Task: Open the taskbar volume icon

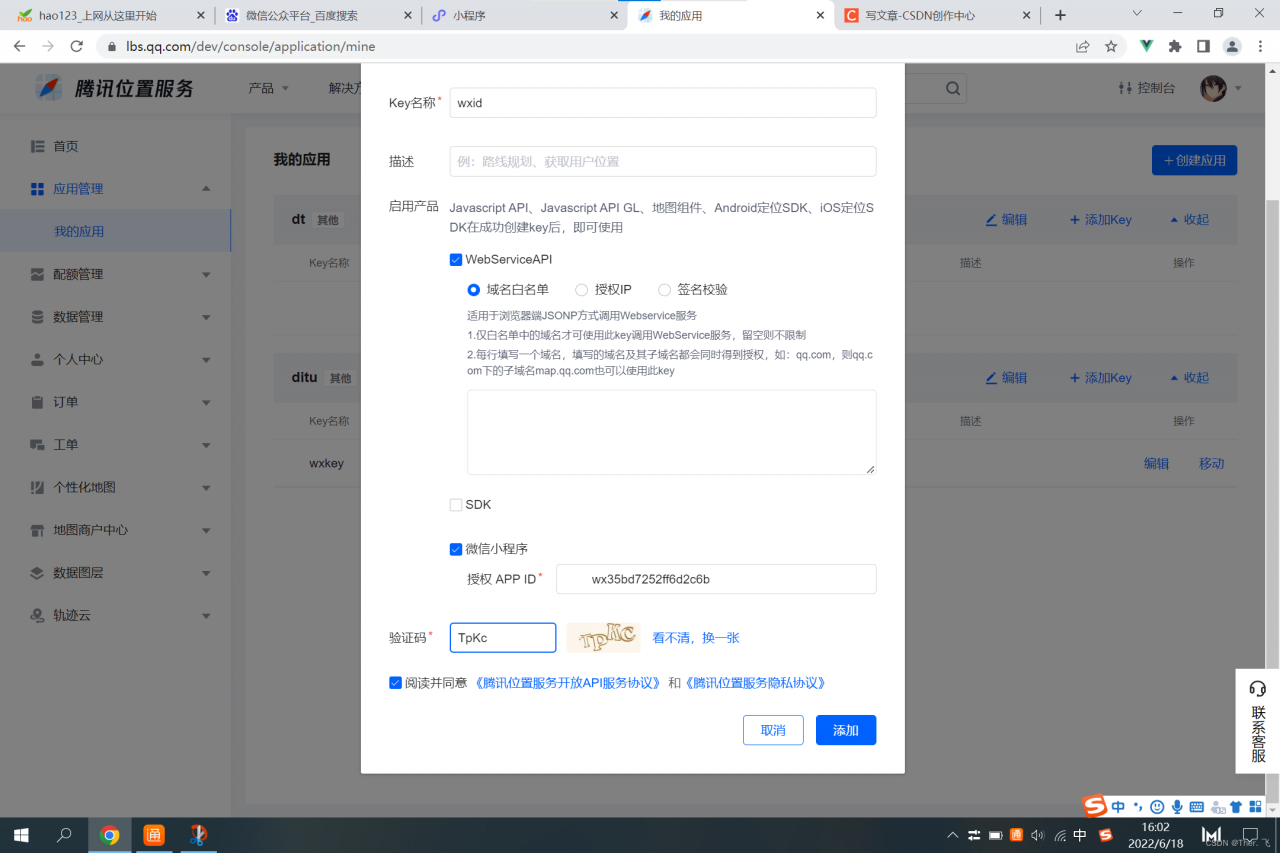Action: 1037,835
